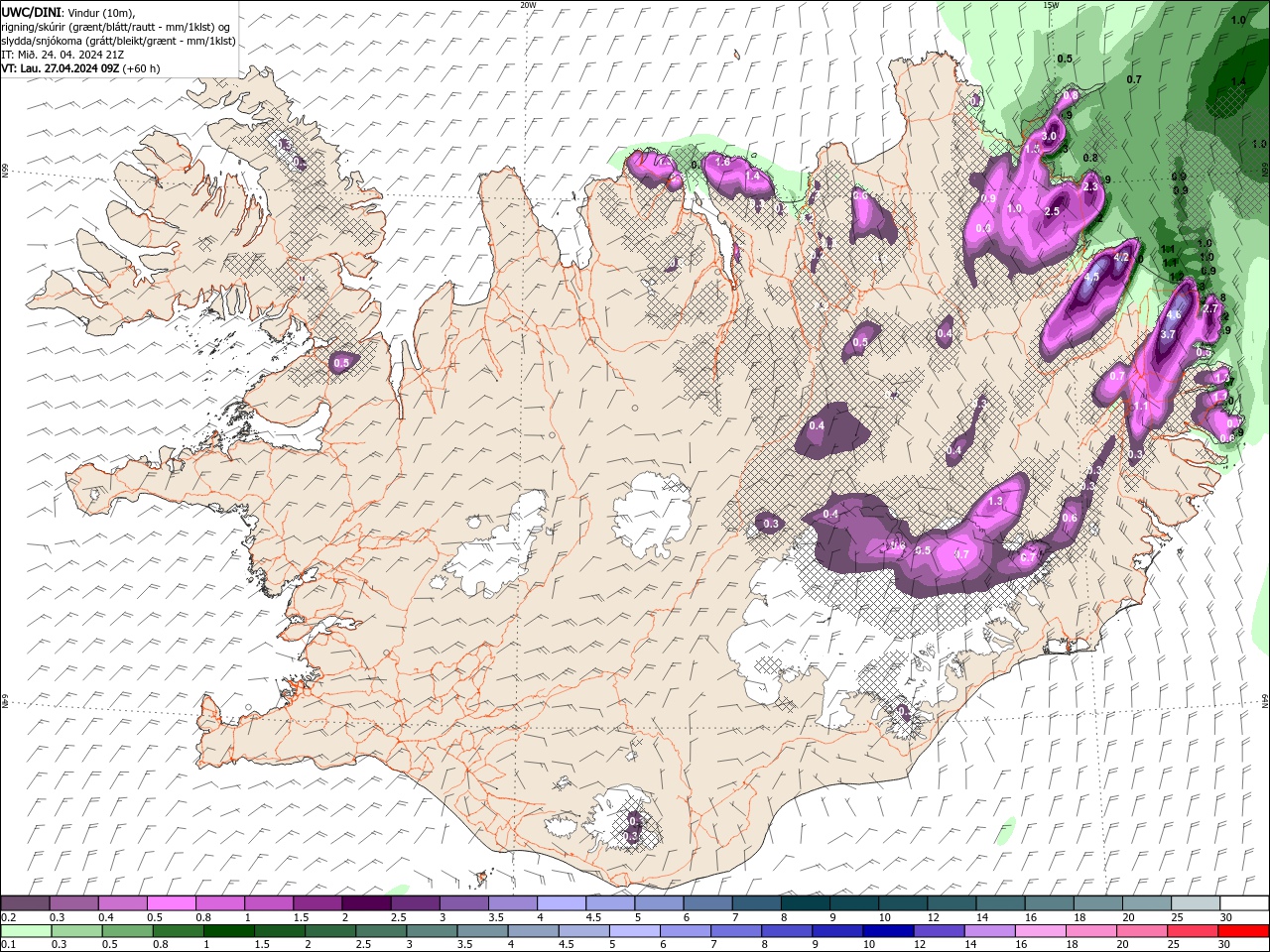The height and width of the screenshot is (952, 1270).
Task: Select the 'IT: Mið. 24. 04. 2024 21Z' line
Action: (x=63, y=55)
